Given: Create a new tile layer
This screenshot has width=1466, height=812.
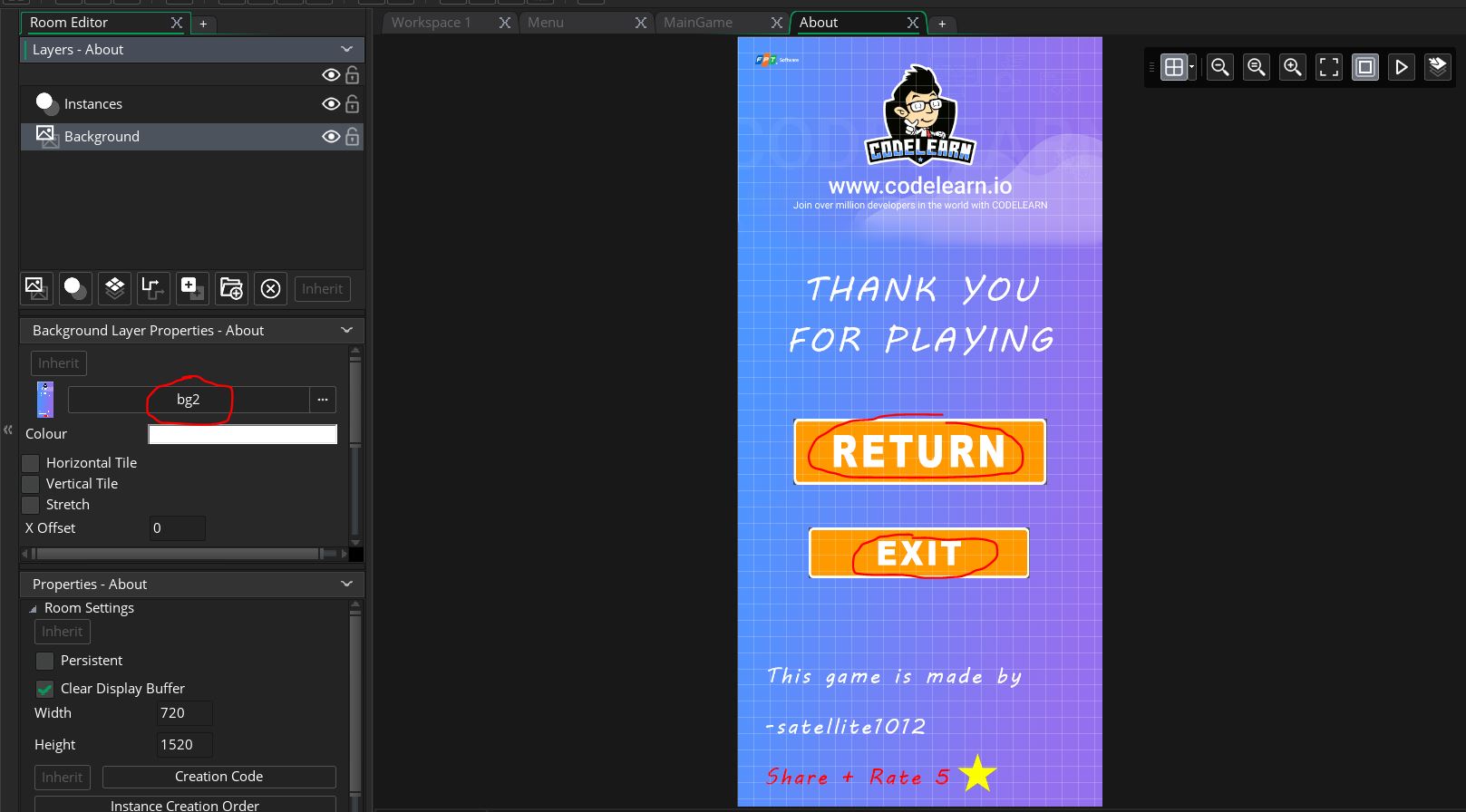Looking at the screenshot, I should coord(114,289).
